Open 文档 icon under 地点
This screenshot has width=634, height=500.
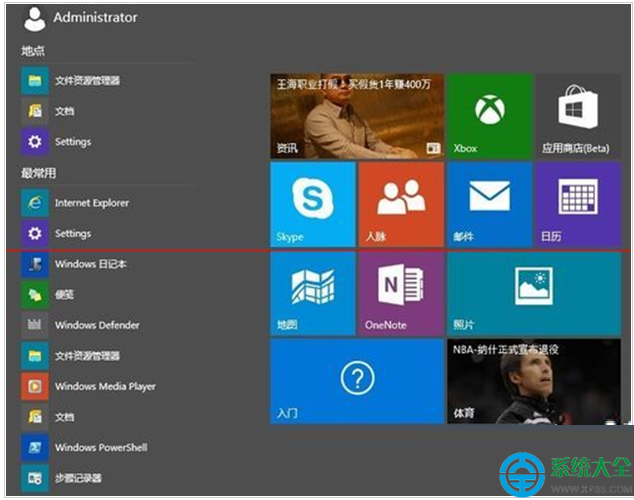pyautogui.click(x=35, y=111)
